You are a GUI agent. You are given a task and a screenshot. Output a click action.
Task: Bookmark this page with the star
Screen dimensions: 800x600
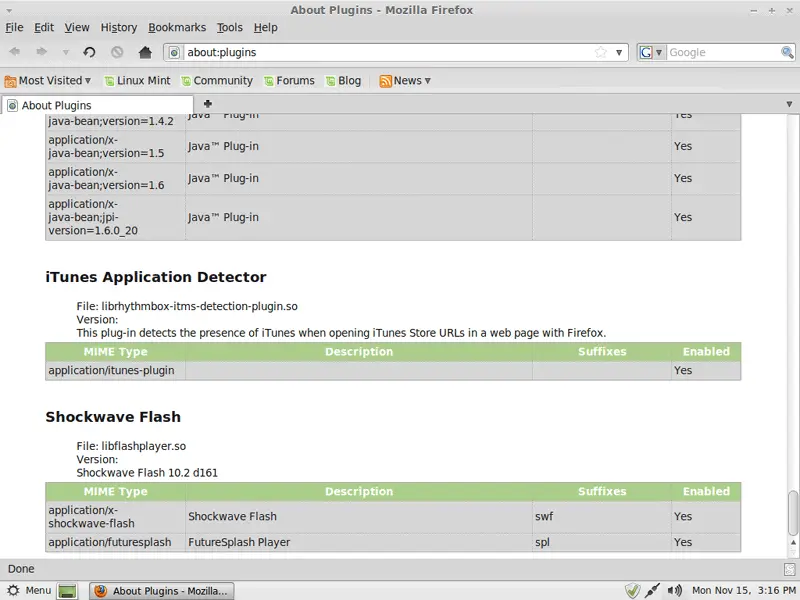tap(601, 52)
